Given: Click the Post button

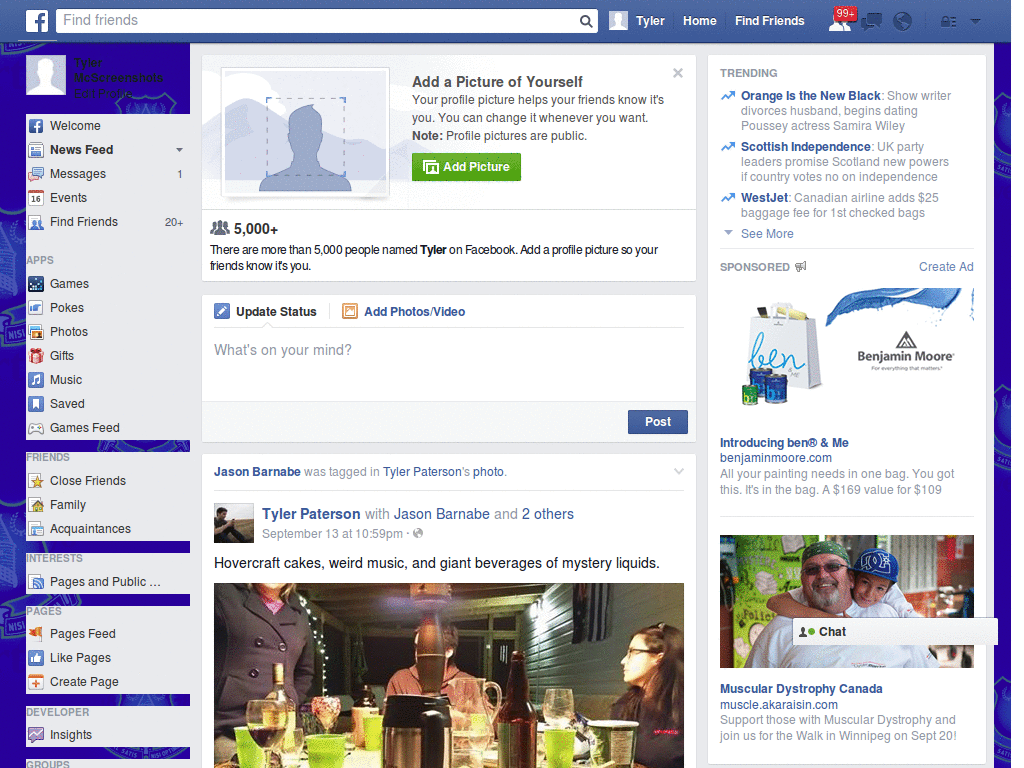Looking at the screenshot, I should (658, 422).
